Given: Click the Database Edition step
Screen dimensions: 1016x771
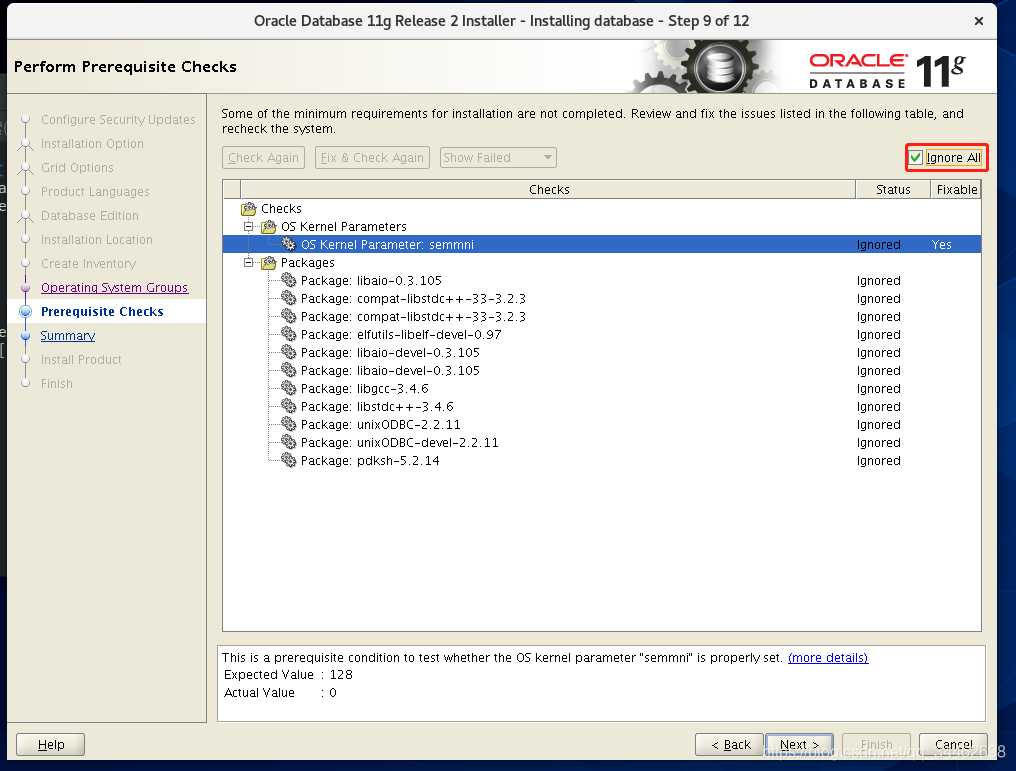Looking at the screenshot, I should 89,216.
